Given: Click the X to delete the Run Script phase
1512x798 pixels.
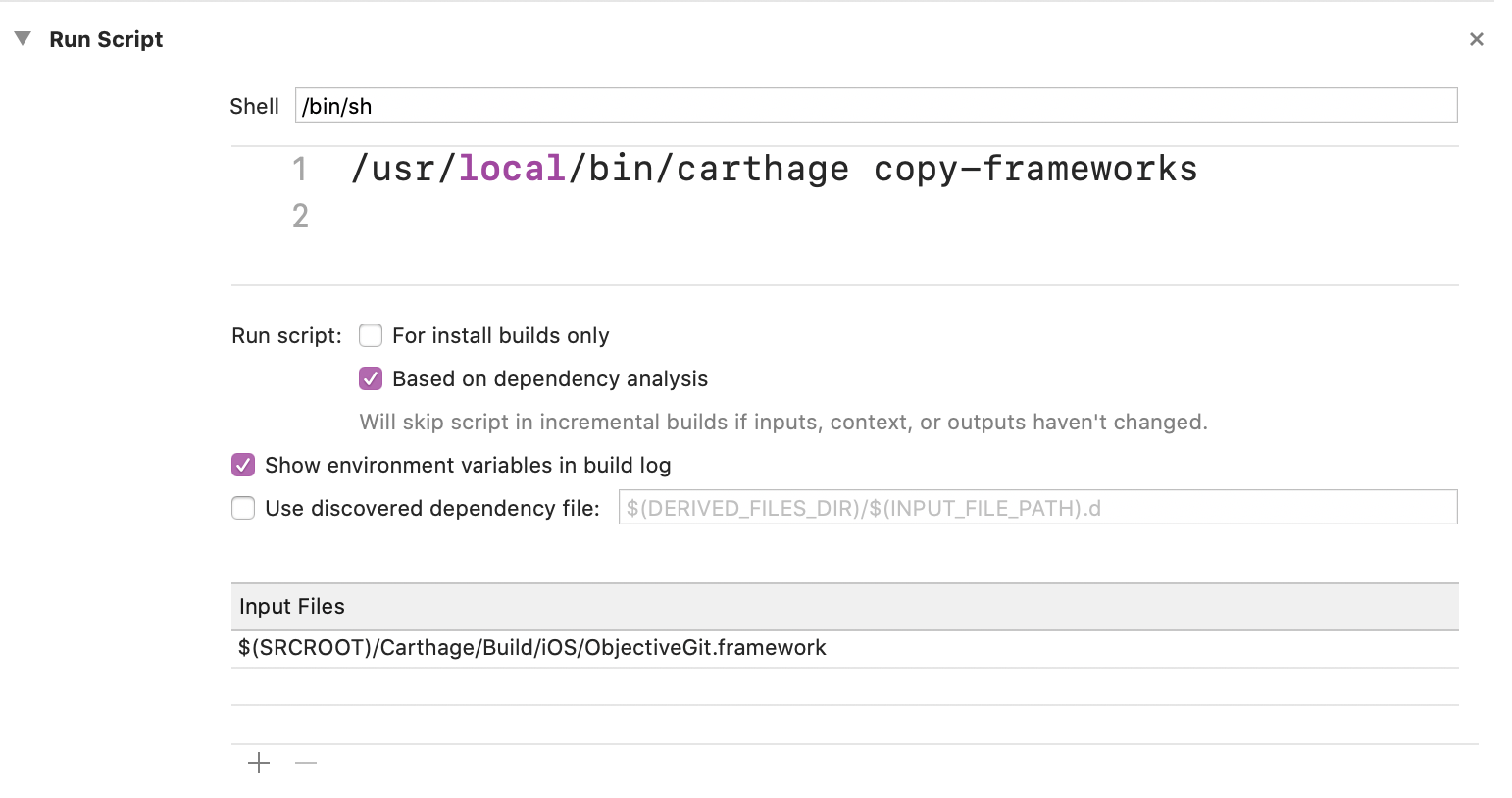Looking at the screenshot, I should [x=1477, y=39].
